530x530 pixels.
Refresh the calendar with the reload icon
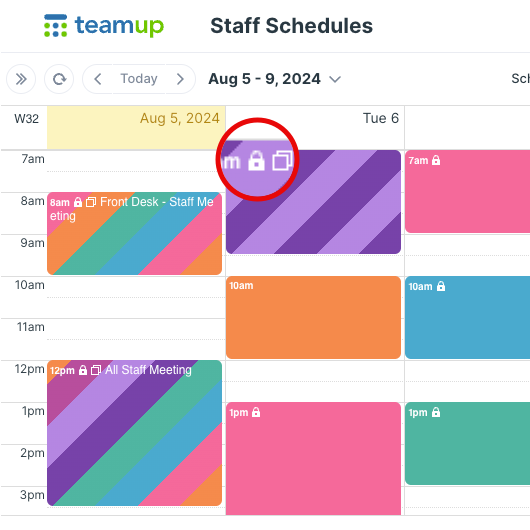coord(59,79)
